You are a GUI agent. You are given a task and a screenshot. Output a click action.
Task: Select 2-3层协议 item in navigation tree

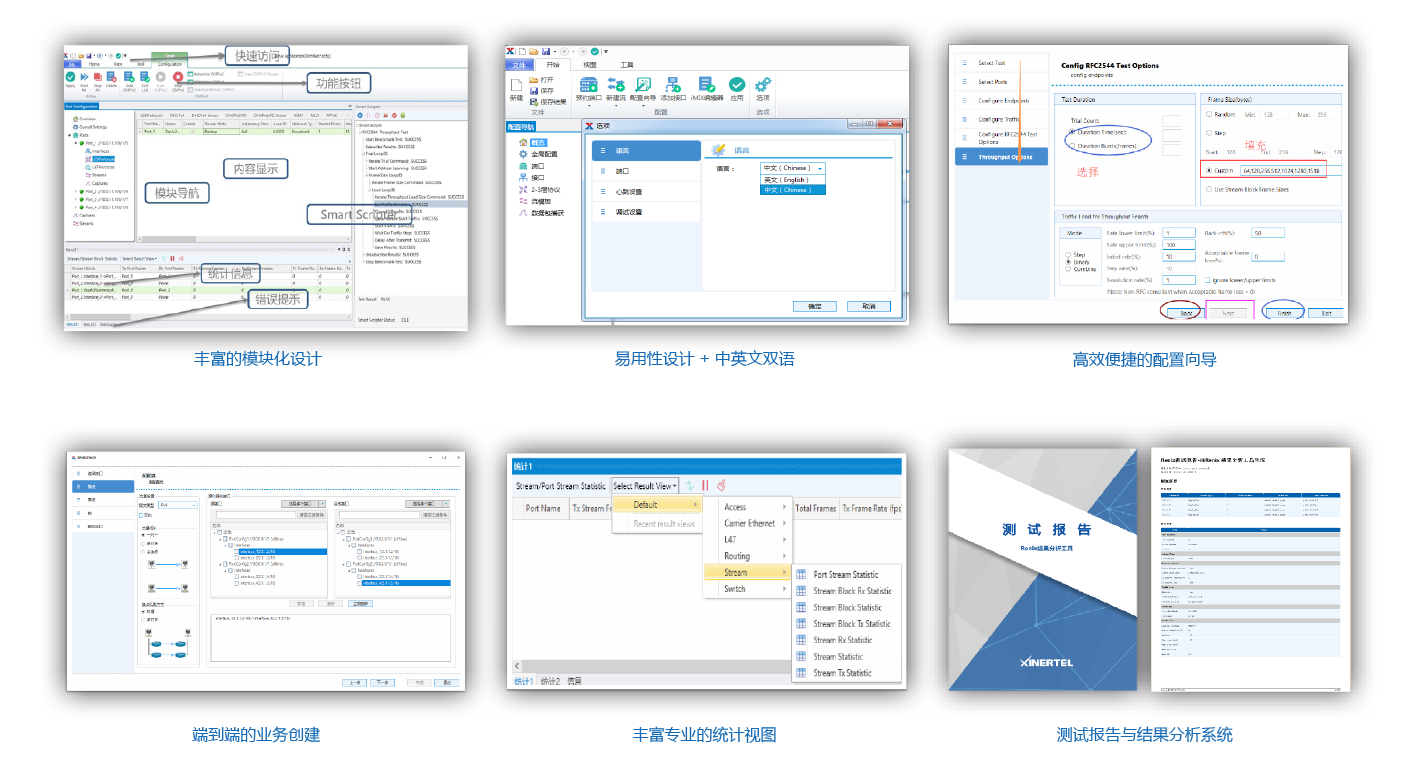pyautogui.click(x=539, y=189)
